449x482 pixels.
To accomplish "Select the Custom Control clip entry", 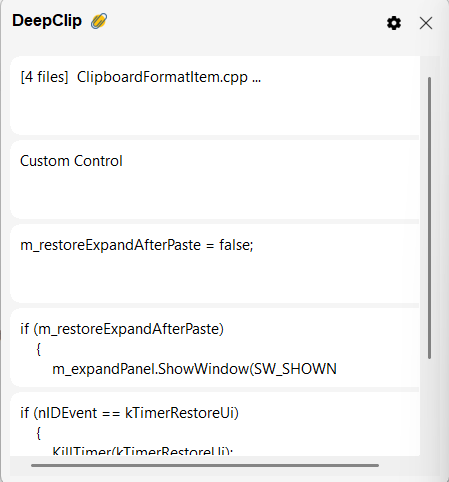I will click(215, 180).
